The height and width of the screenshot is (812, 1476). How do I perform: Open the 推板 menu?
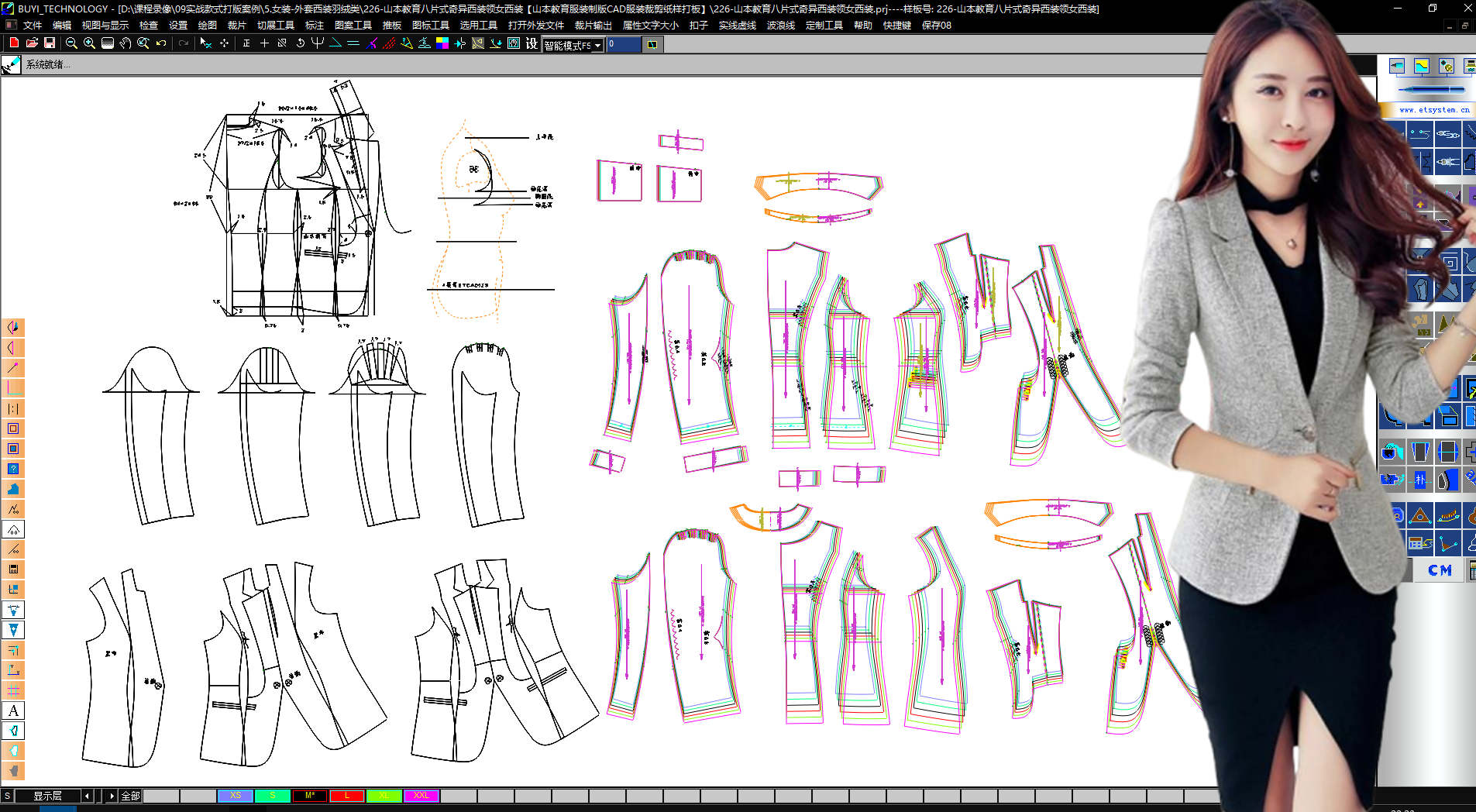[x=391, y=26]
